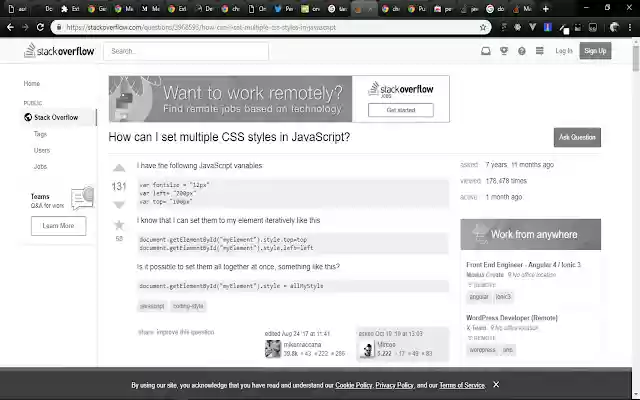Image resolution: width=640 pixels, height=400 pixels.
Task: Open the Privacy Policy link
Action: [394, 385]
